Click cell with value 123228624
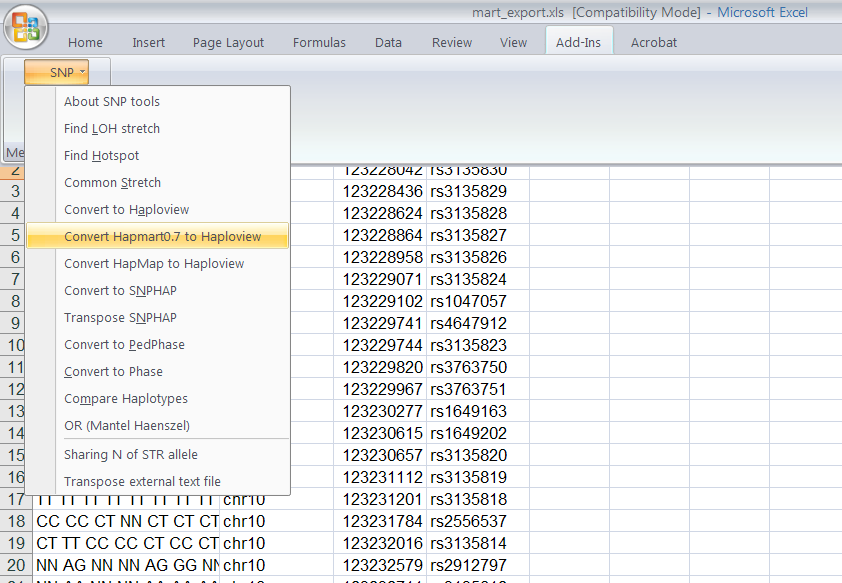This screenshot has width=842, height=583. click(380, 213)
